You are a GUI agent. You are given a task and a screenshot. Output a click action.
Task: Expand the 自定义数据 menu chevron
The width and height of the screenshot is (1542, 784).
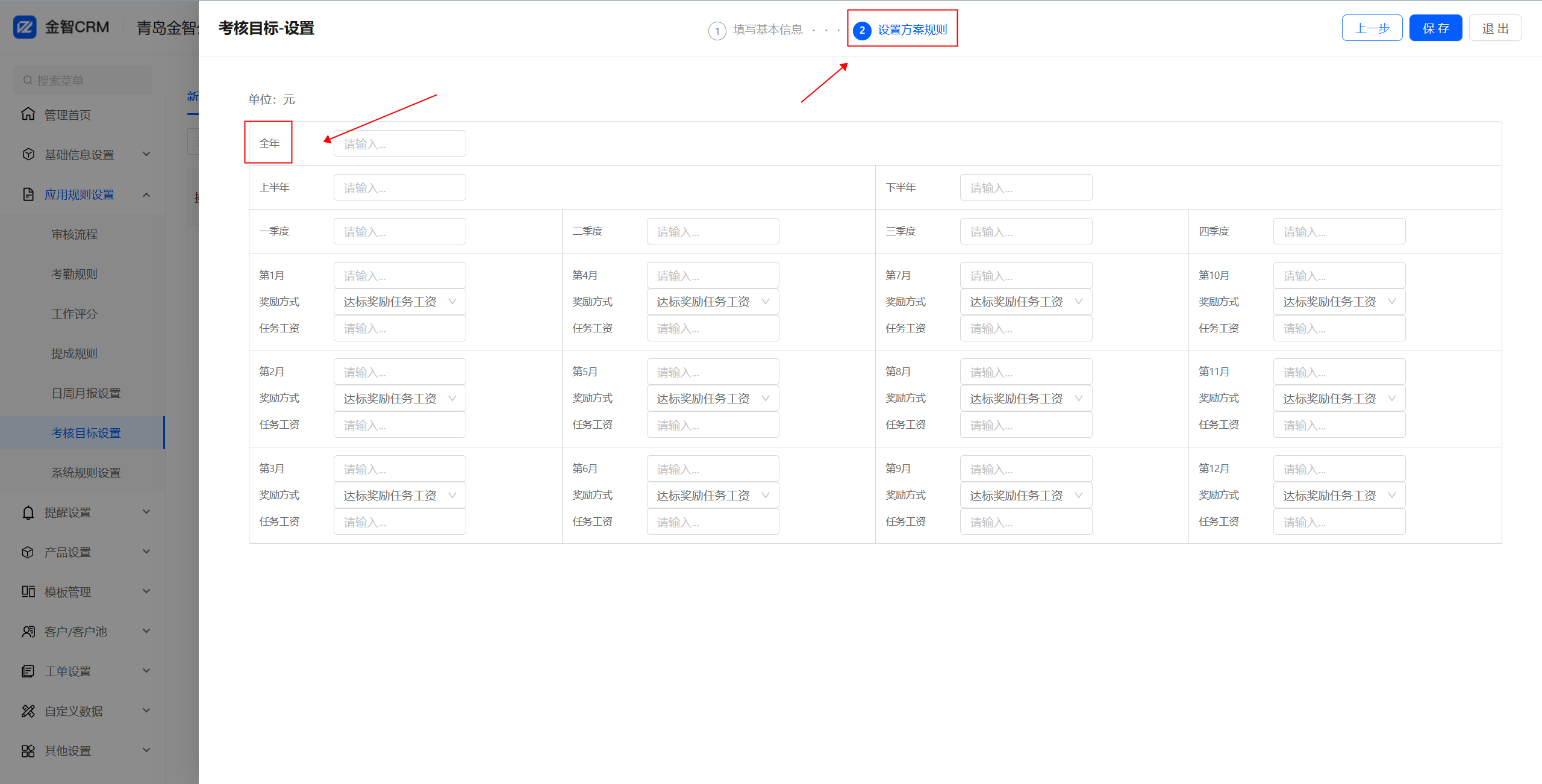[146, 711]
